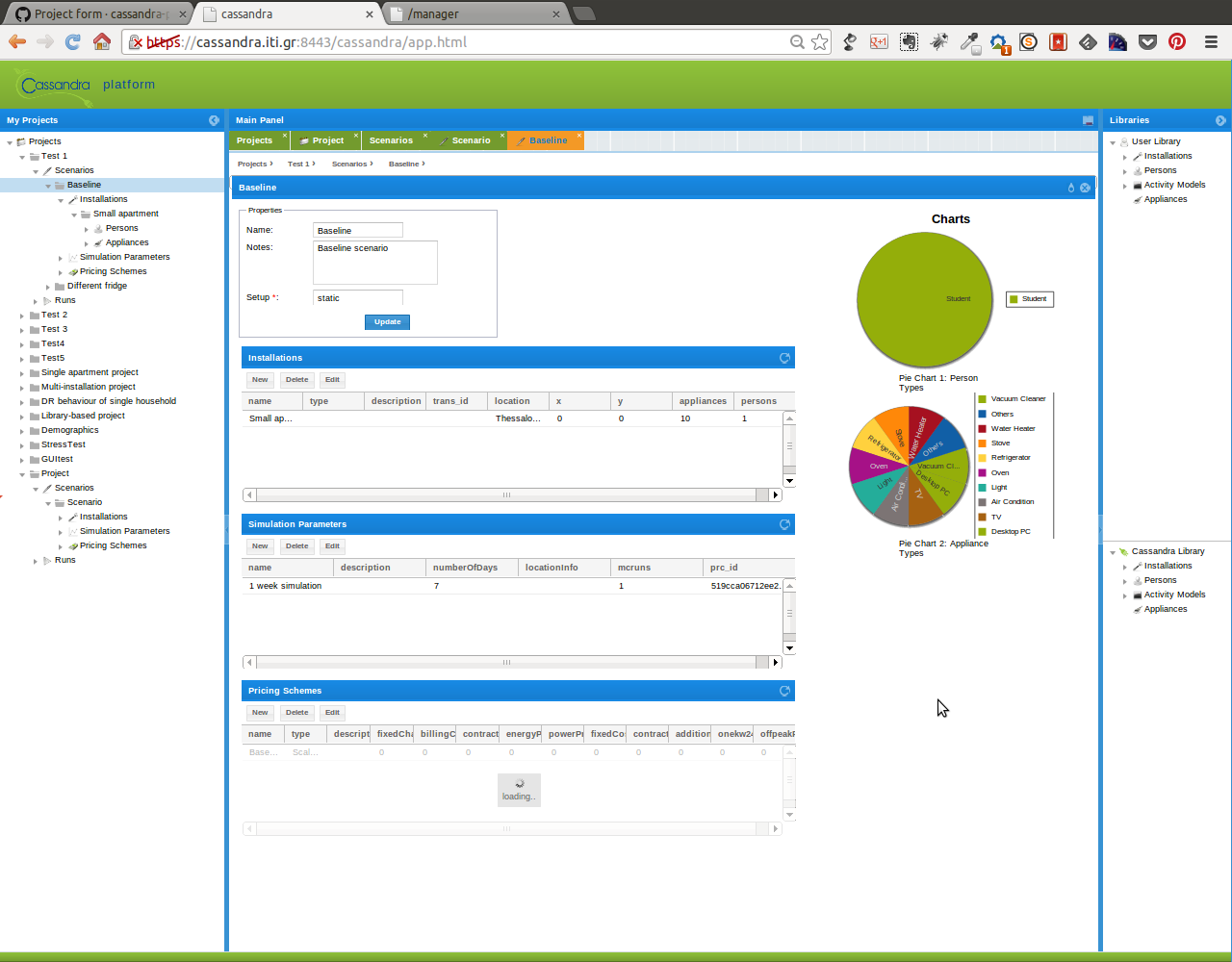Collapse the Test 1 project node
The height and width of the screenshot is (962, 1232).
22,157
